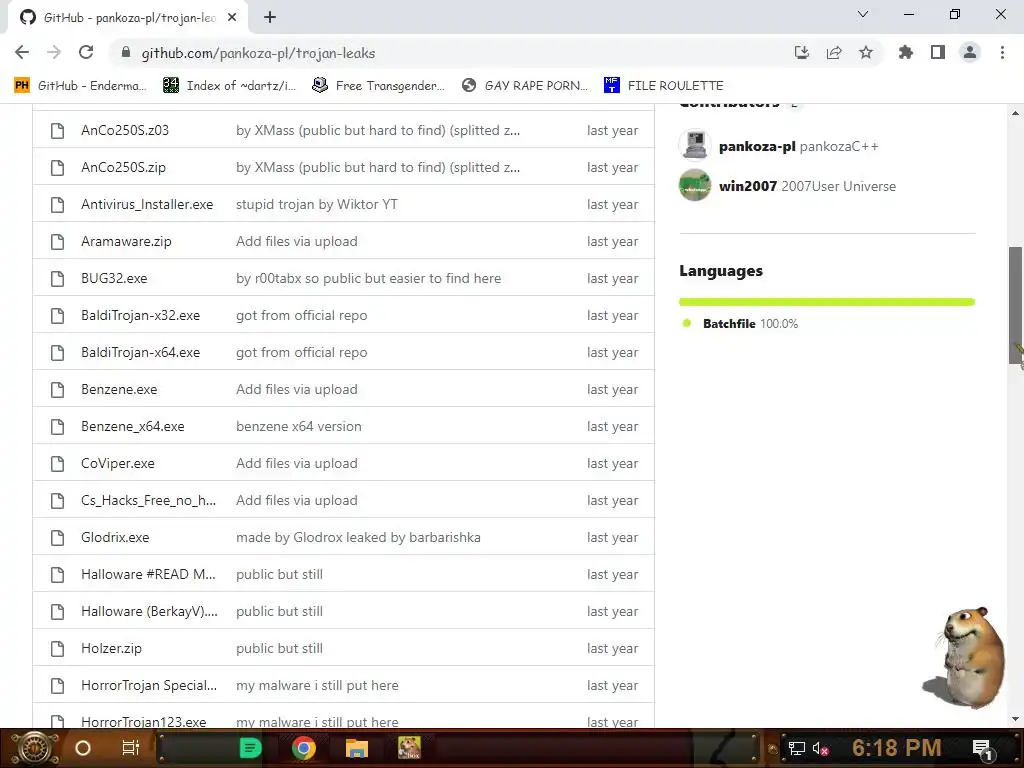Open the Cs_Hacks_Free_no_h... file entry
The height and width of the screenshot is (768, 1024).
click(x=148, y=500)
